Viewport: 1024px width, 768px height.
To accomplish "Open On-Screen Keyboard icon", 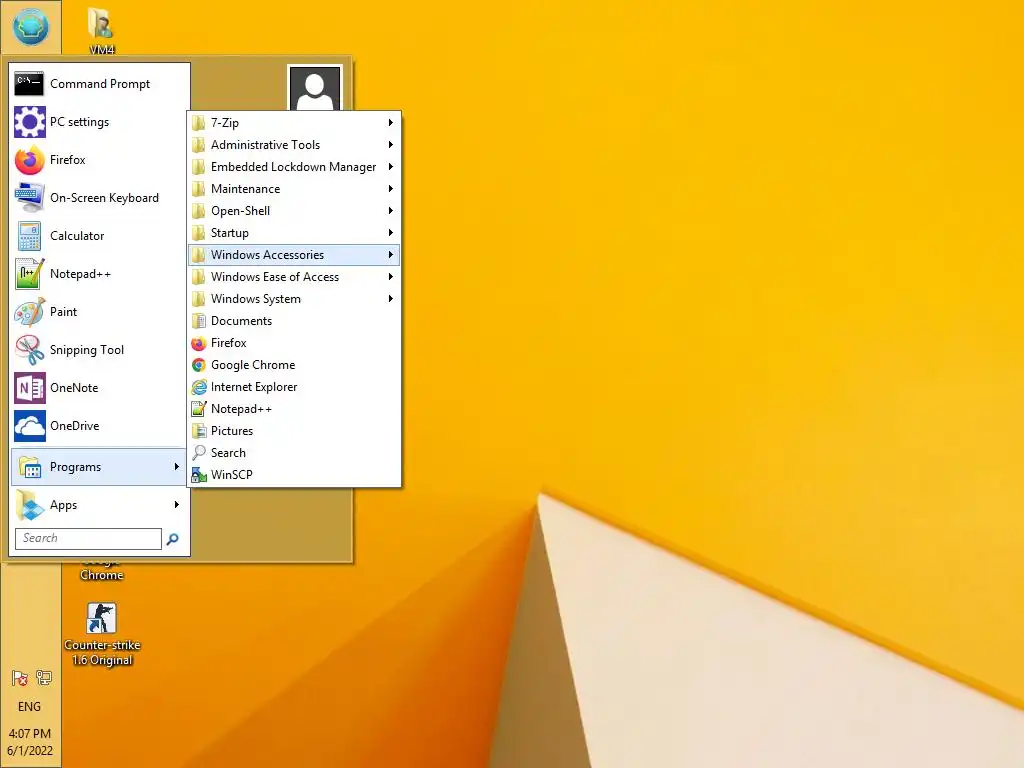I will coord(29,198).
